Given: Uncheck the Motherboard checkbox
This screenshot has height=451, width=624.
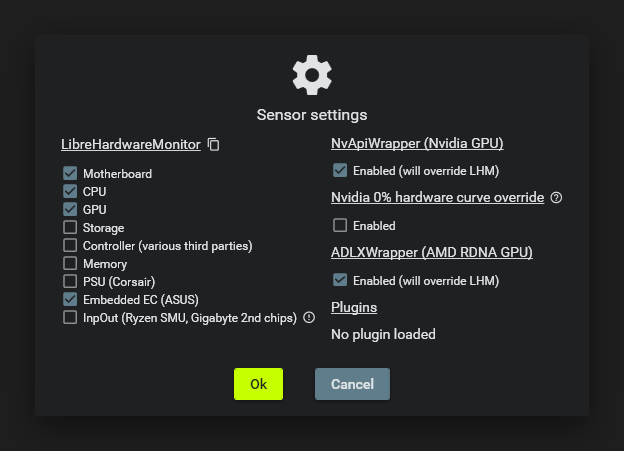Looking at the screenshot, I should (x=70, y=173).
